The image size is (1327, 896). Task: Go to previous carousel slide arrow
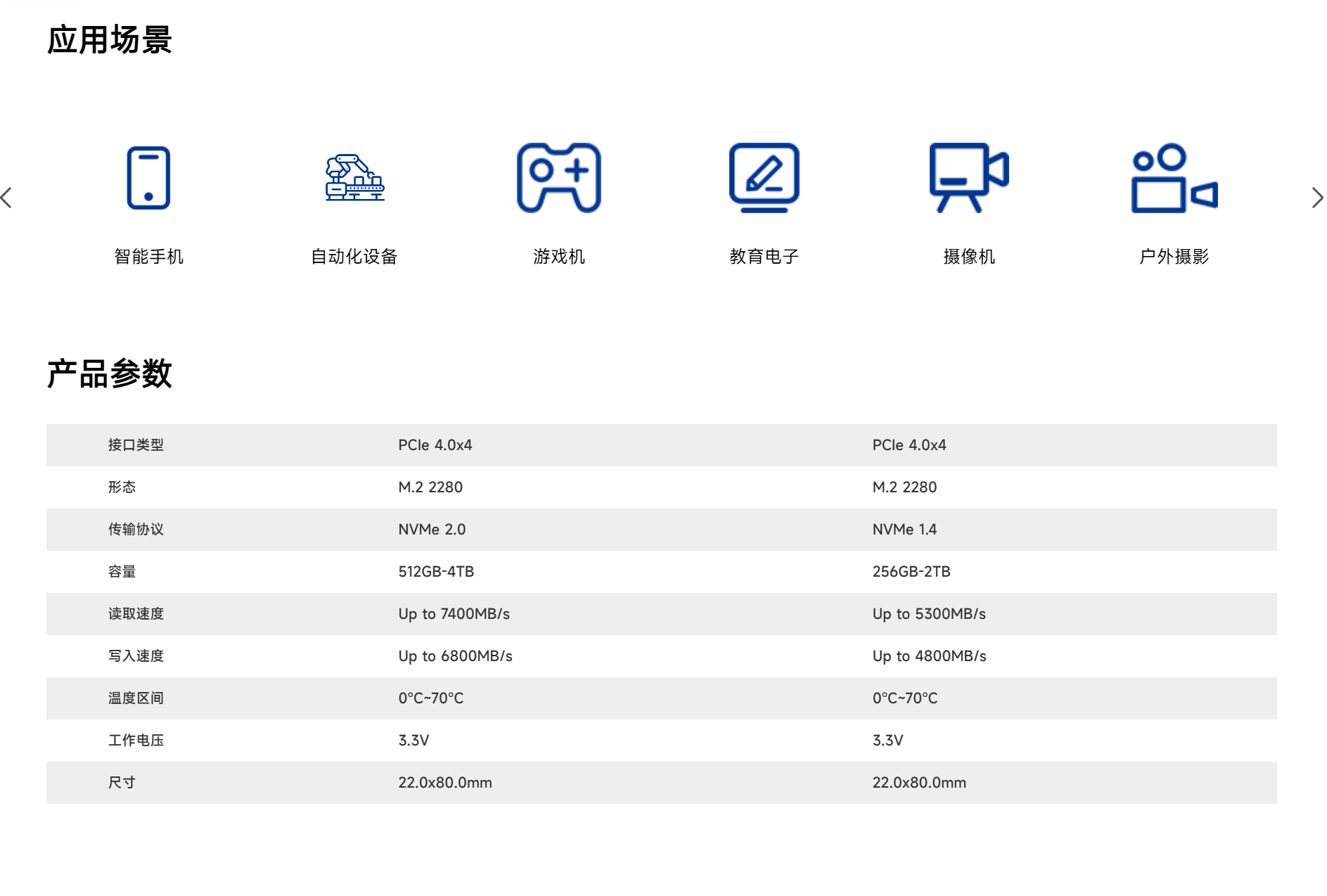pyautogui.click(x=7, y=198)
